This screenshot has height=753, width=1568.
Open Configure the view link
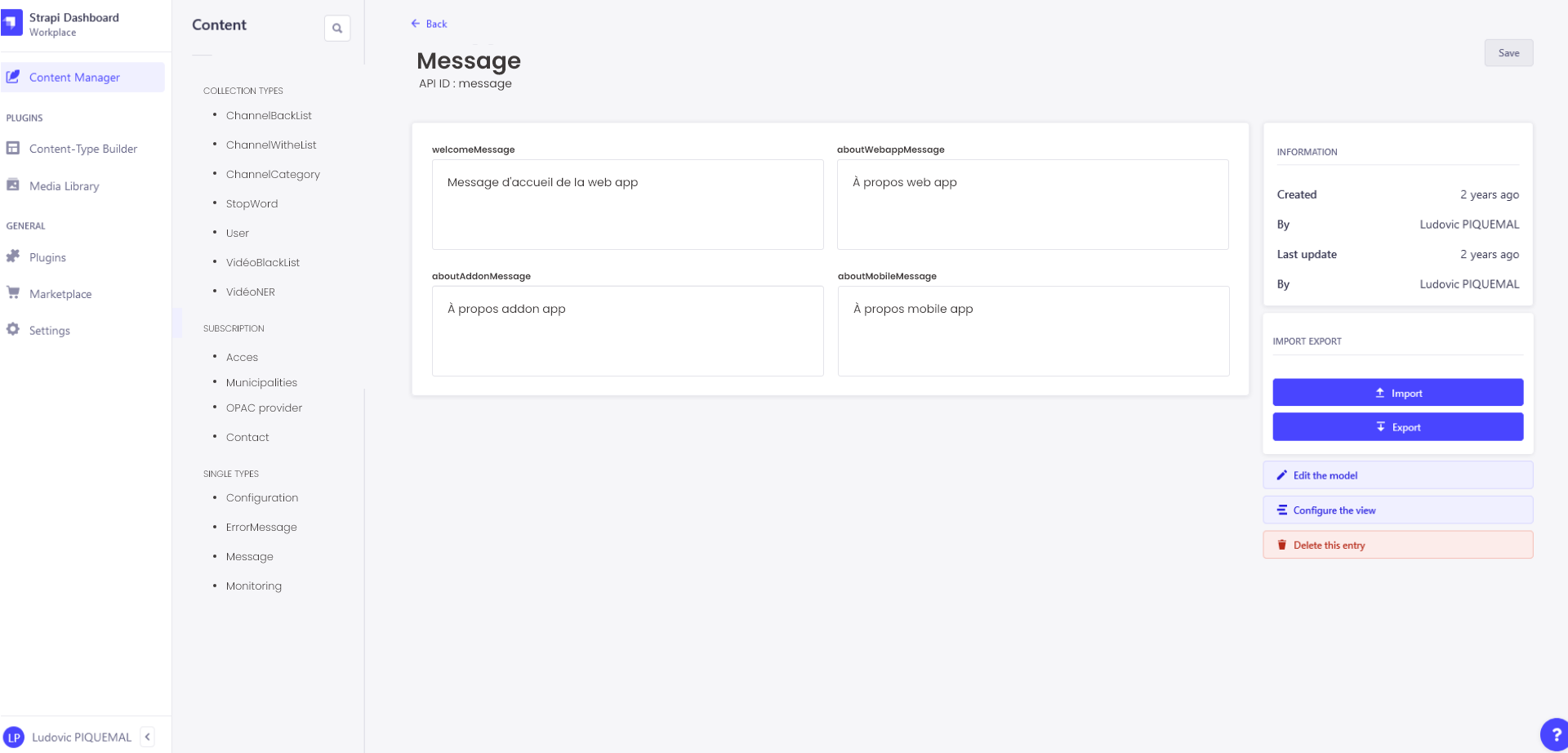[1397, 510]
